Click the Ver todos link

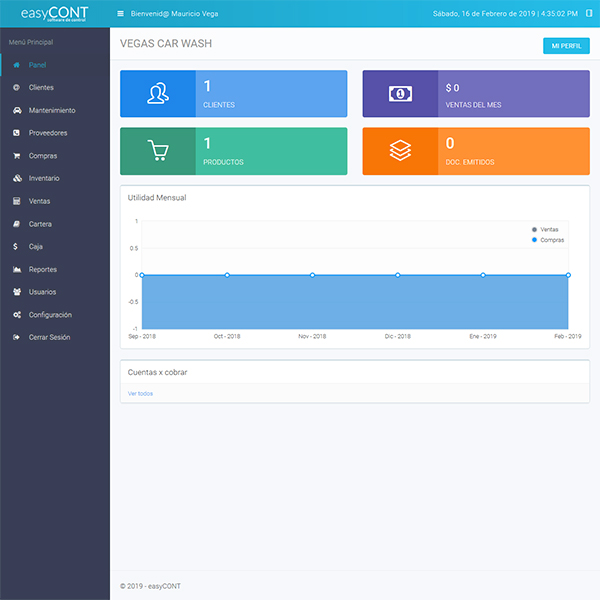tap(140, 394)
